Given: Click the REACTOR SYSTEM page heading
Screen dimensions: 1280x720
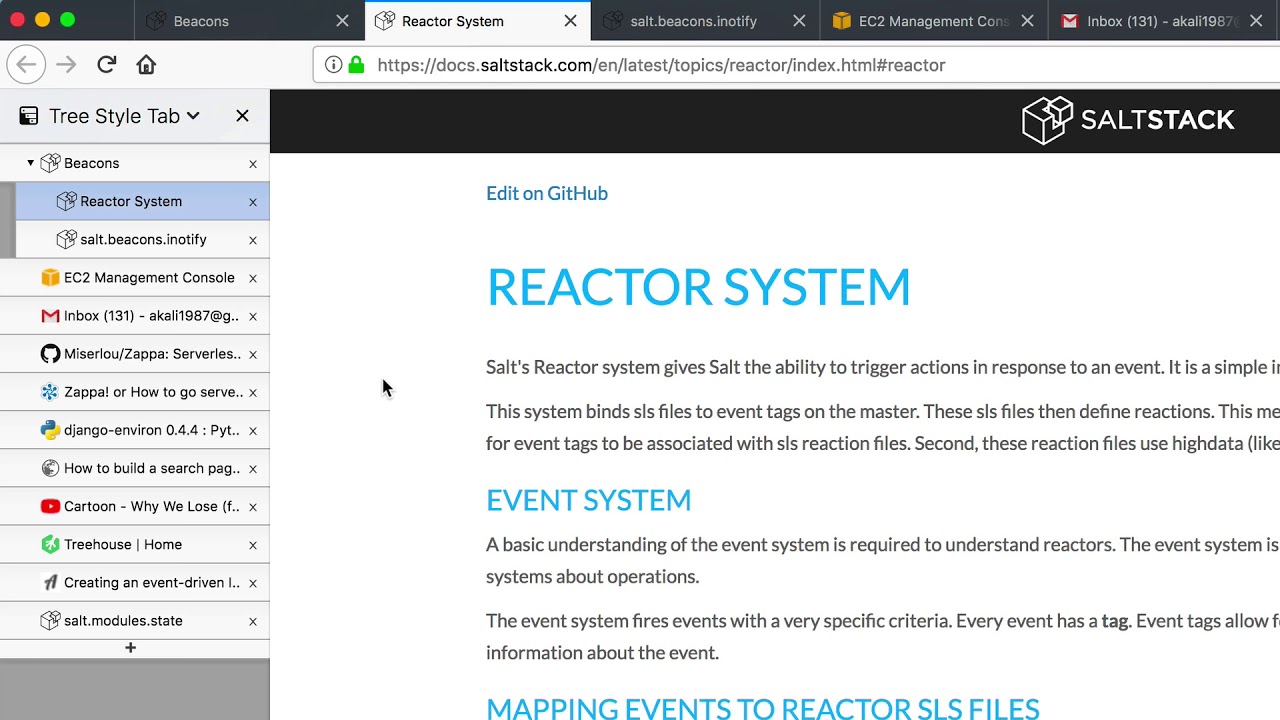Looking at the screenshot, I should tap(698, 287).
